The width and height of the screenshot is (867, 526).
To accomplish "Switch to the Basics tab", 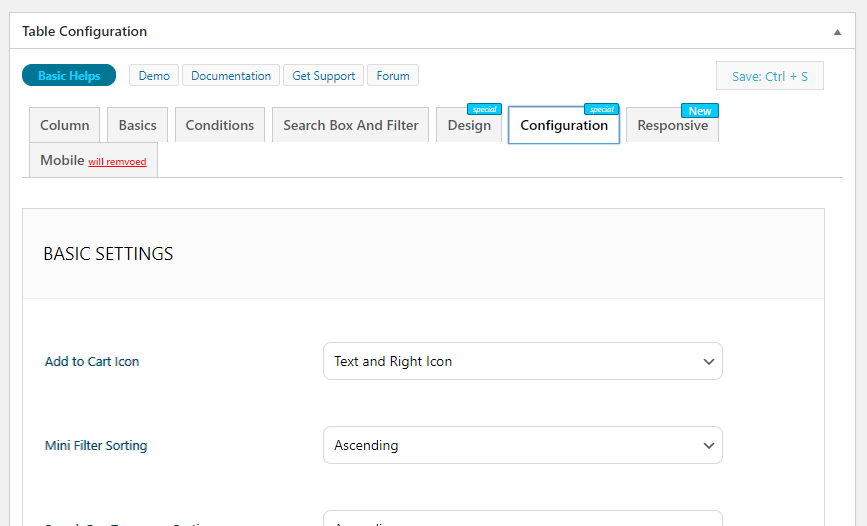I will click(137, 125).
